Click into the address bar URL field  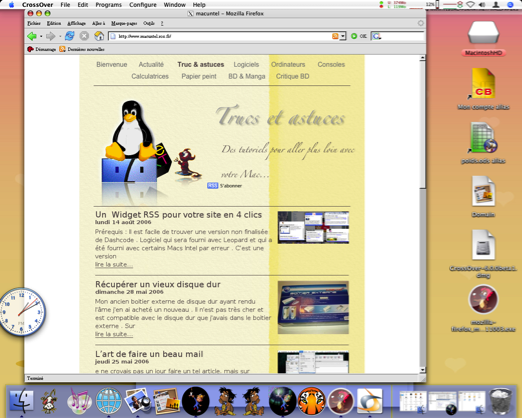coord(223,36)
